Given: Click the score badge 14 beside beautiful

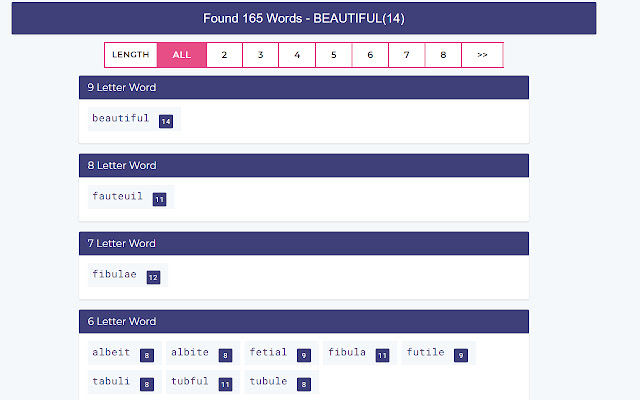Looking at the screenshot, I should [166, 121].
